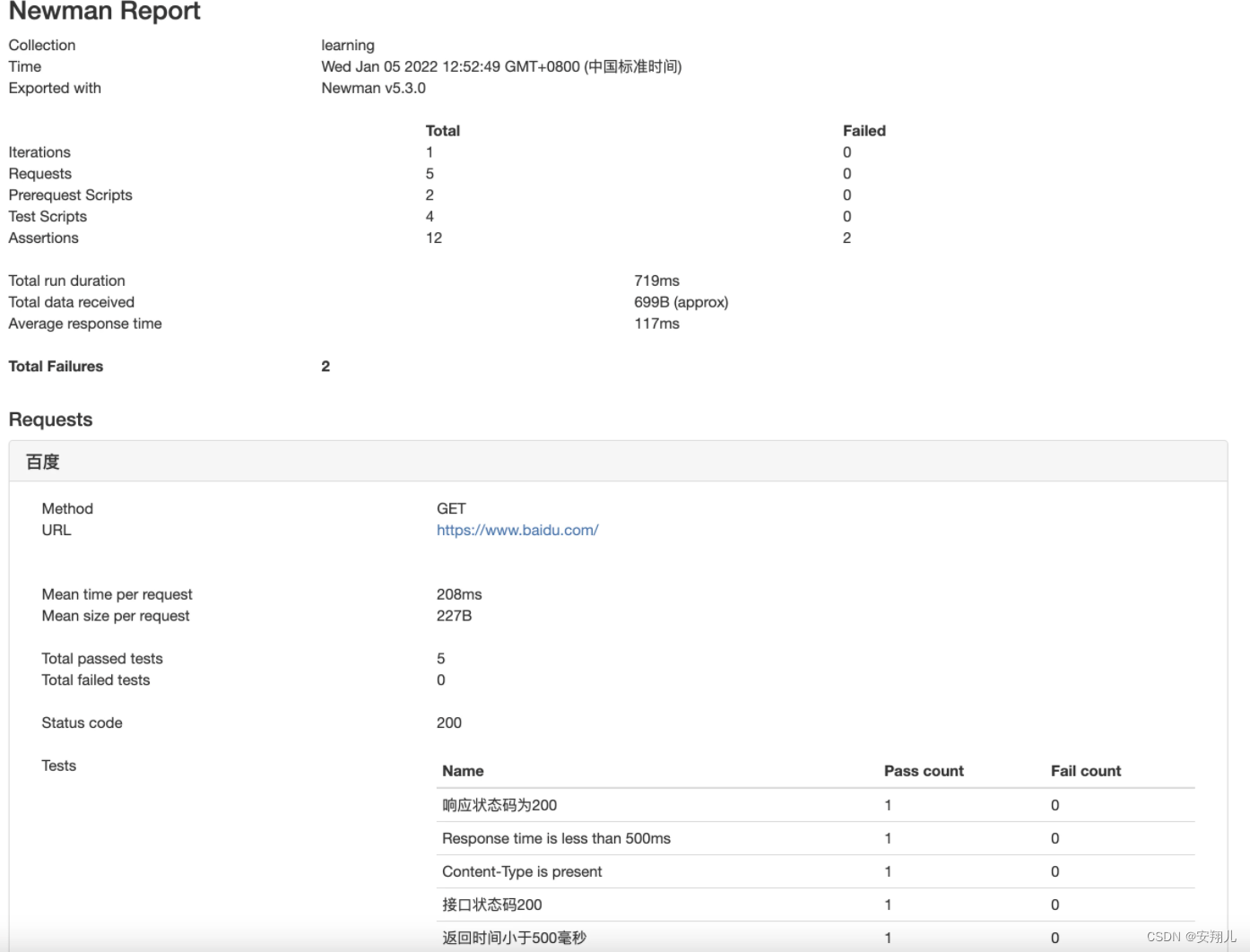Click the report timestamp Wed Jan 05 2022
The image size is (1250, 952).
pyautogui.click(x=501, y=66)
